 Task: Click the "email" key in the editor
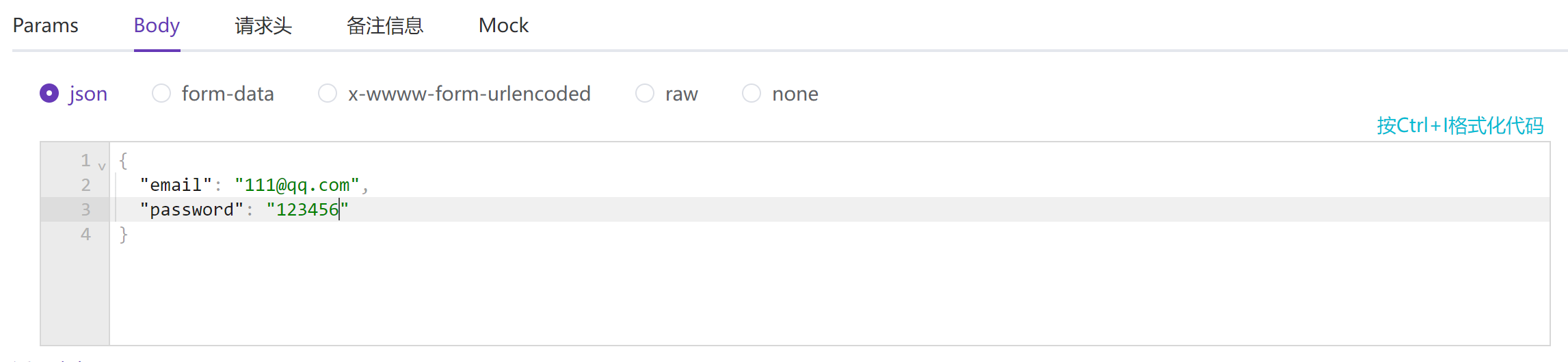pos(176,185)
